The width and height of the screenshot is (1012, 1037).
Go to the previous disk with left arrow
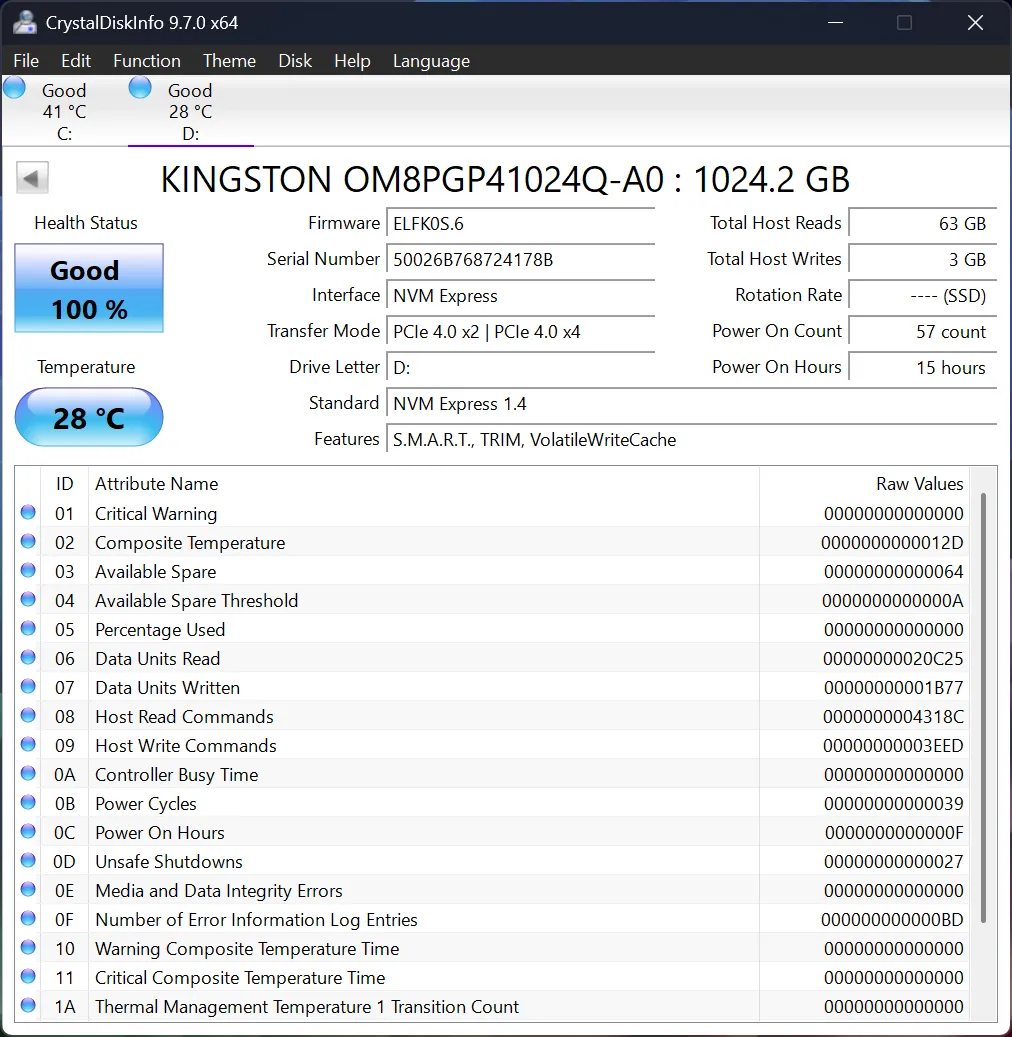pyautogui.click(x=32, y=178)
